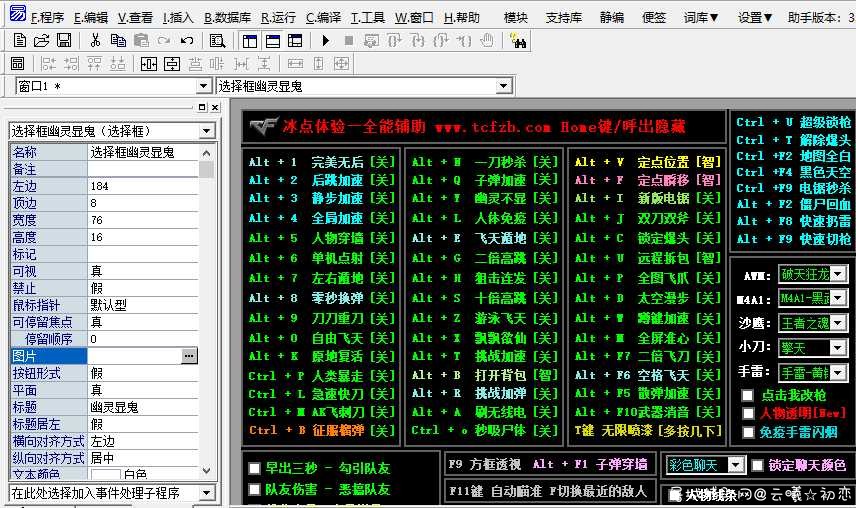The height and width of the screenshot is (508, 856).
Task: Click the align left edges icon
Action: click(48, 64)
